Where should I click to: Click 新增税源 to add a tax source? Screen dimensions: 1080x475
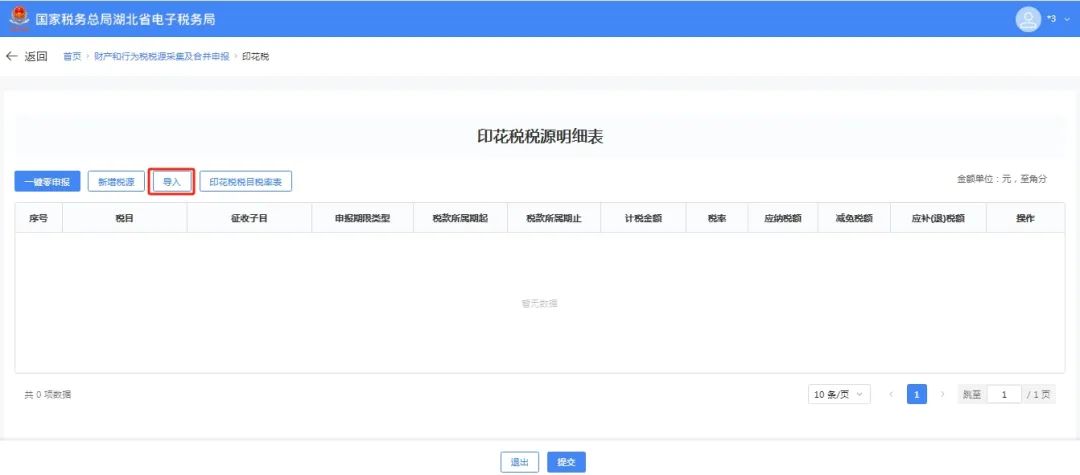[114, 182]
